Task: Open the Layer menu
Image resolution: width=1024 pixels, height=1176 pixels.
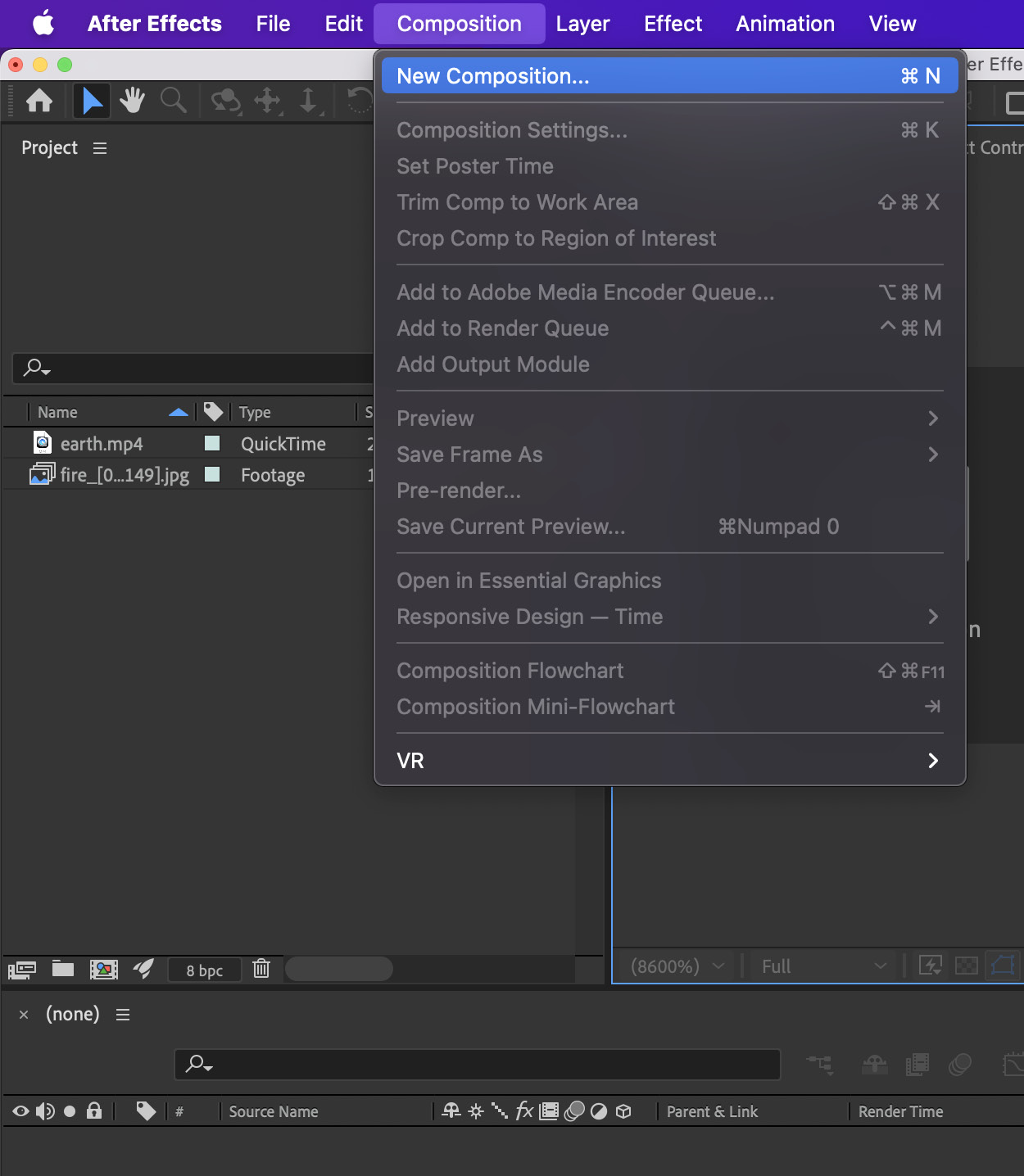Action: pos(582,24)
